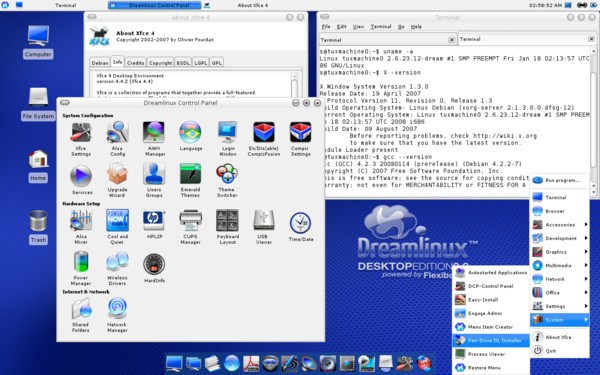Click the About Xfce info scrollbar
This screenshot has height=375, width=600.
294,85
